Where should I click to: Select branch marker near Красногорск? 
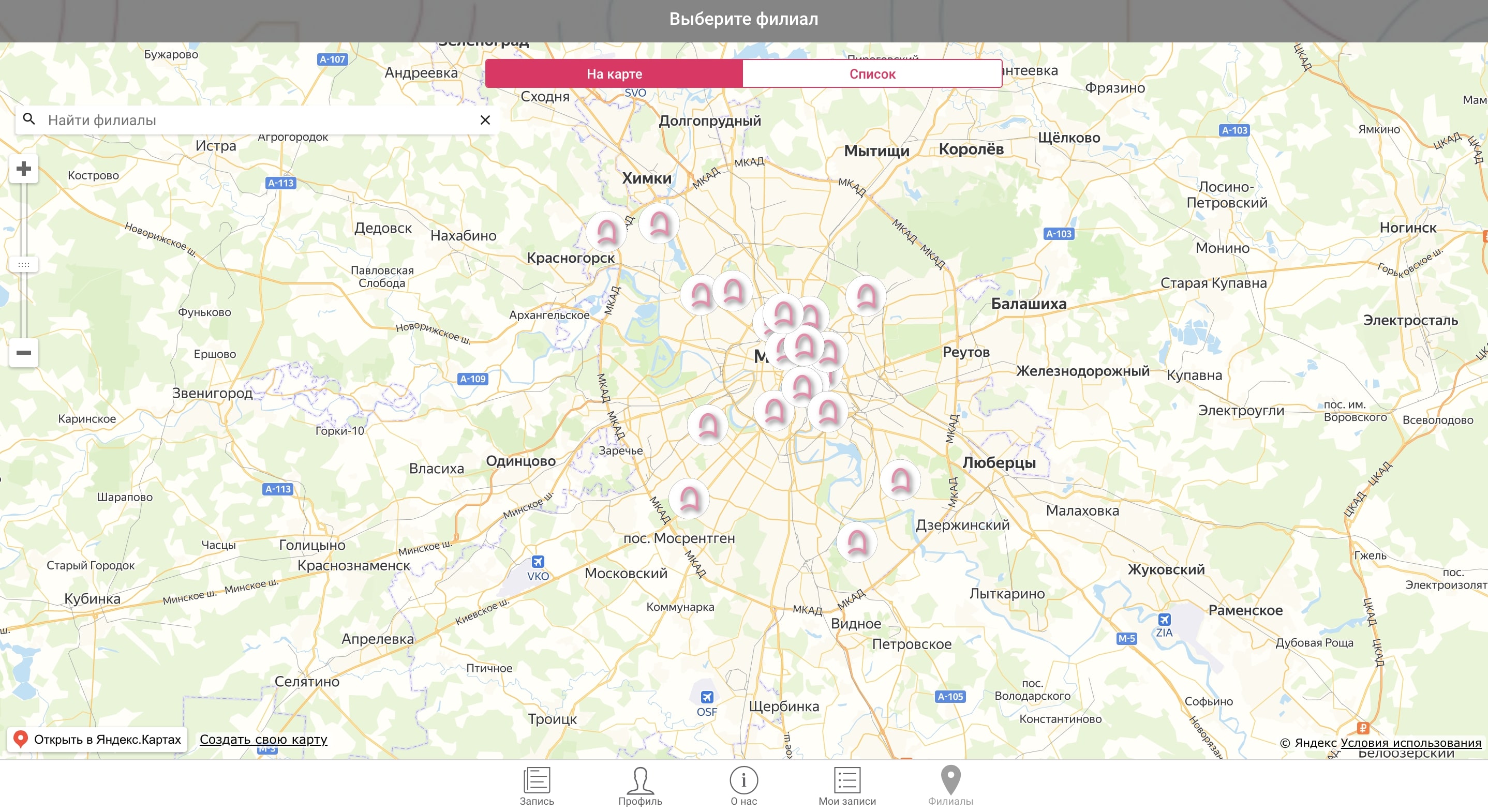606,231
